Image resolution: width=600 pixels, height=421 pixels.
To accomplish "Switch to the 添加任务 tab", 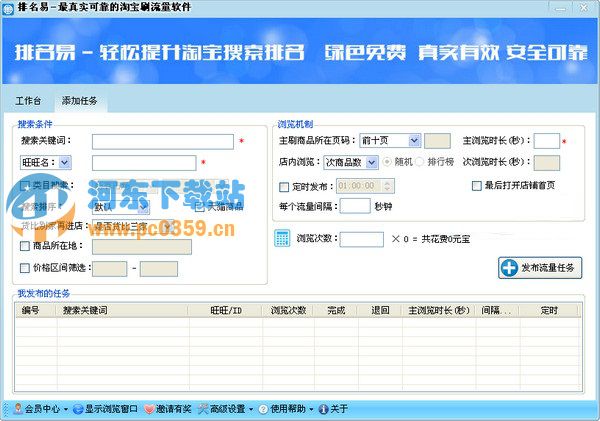I will [x=80, y=101].
